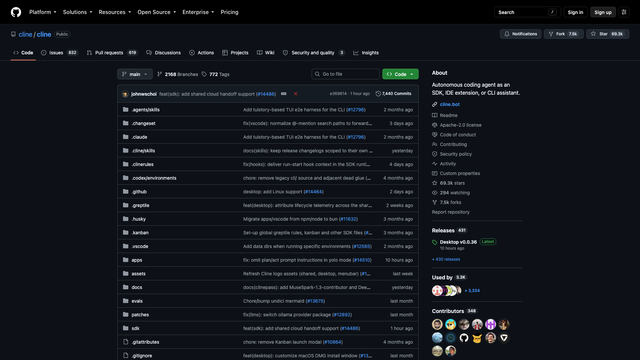The width and height of the screenshot is (640, 360).
Task: Expand the Open Source menu
Action: [x=157, y=12]
